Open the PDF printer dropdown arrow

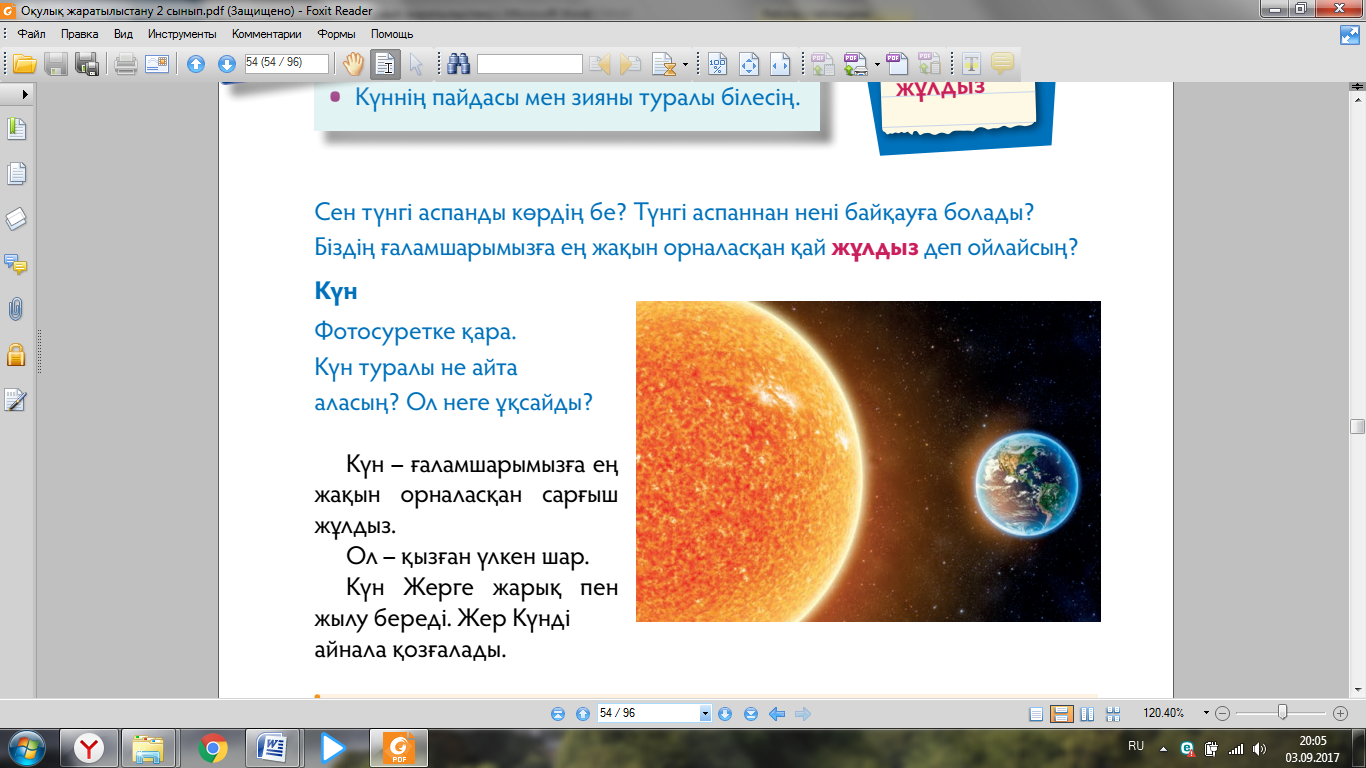click(x=877, y=65)
